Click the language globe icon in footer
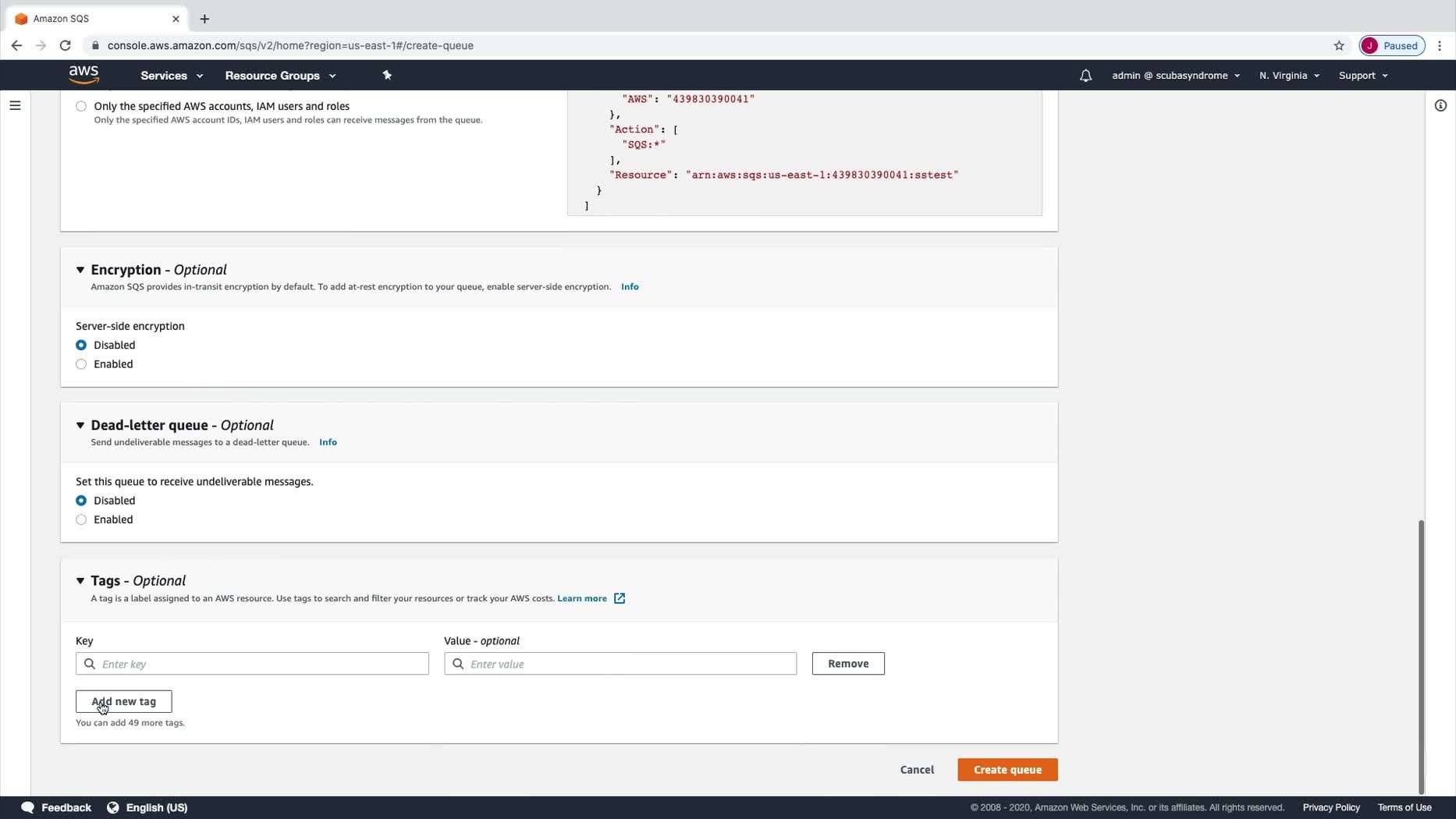Image resolution: width=1456 pixels, height=819 pixels. (113, 807)
